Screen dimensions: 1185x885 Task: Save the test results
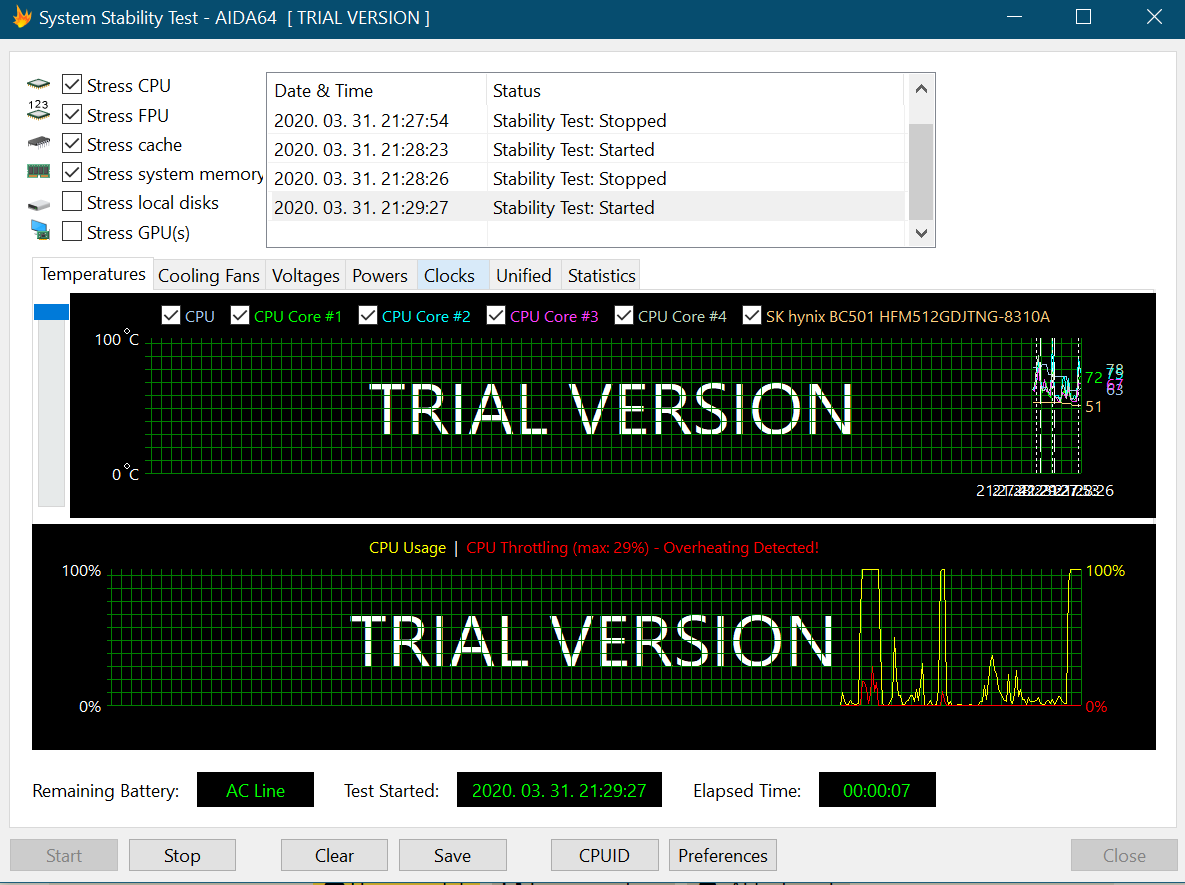[453, 856]
